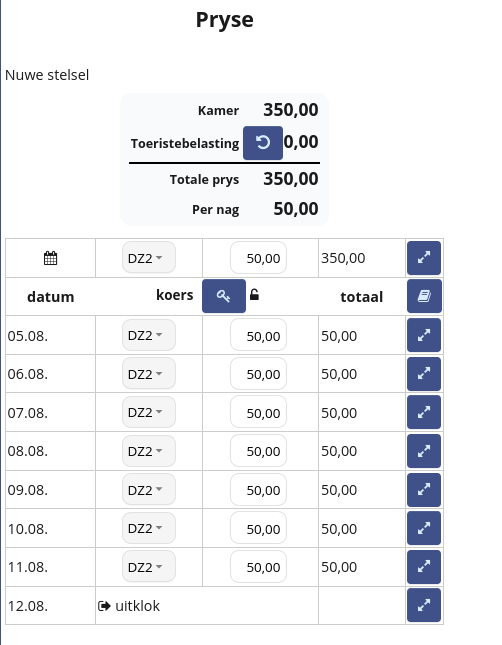Expand details for 05.08. row
This screenshot has width=502, height=645.
point(424,335)
